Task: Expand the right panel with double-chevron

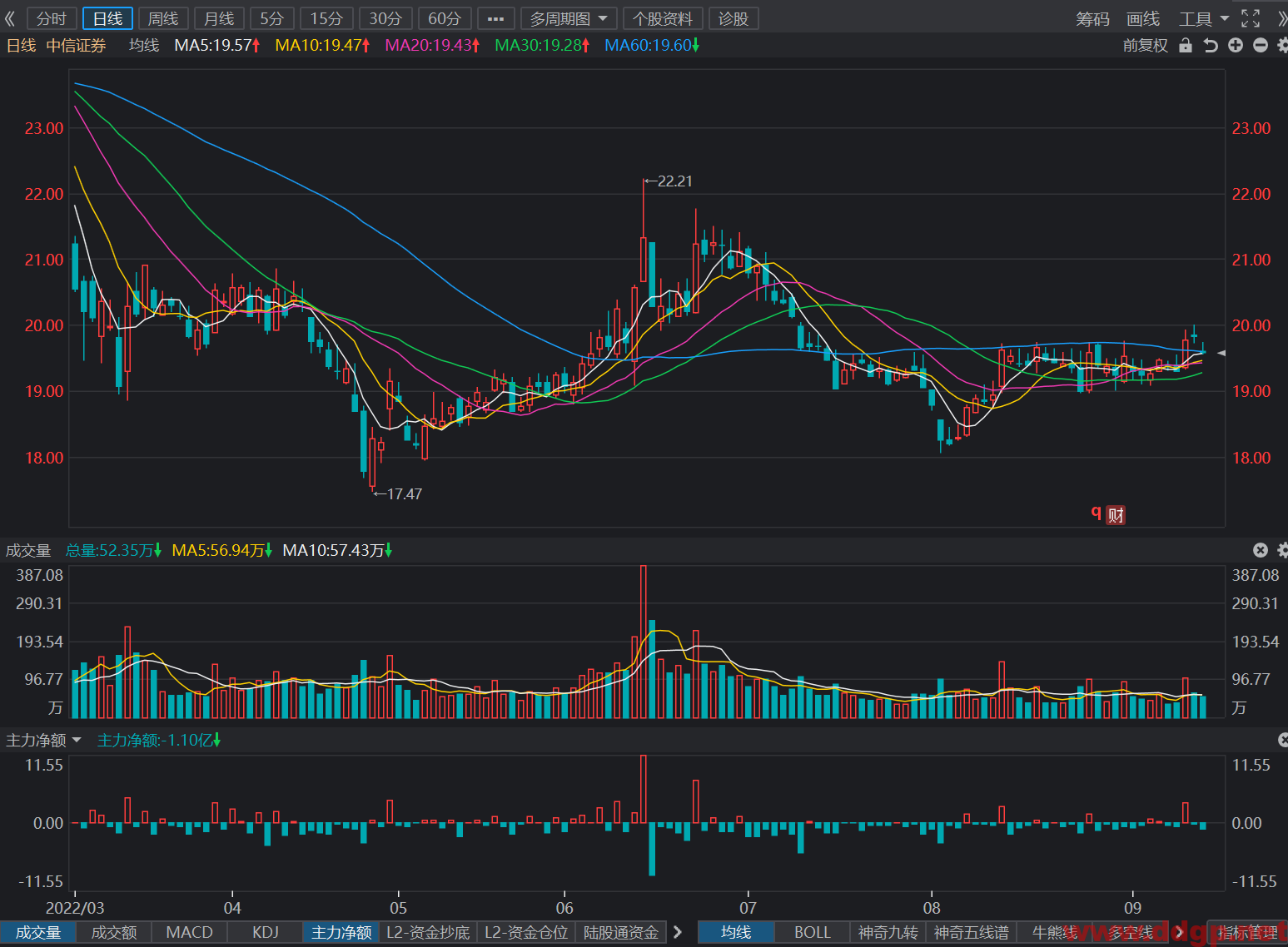Action: tap(1282, 18)
